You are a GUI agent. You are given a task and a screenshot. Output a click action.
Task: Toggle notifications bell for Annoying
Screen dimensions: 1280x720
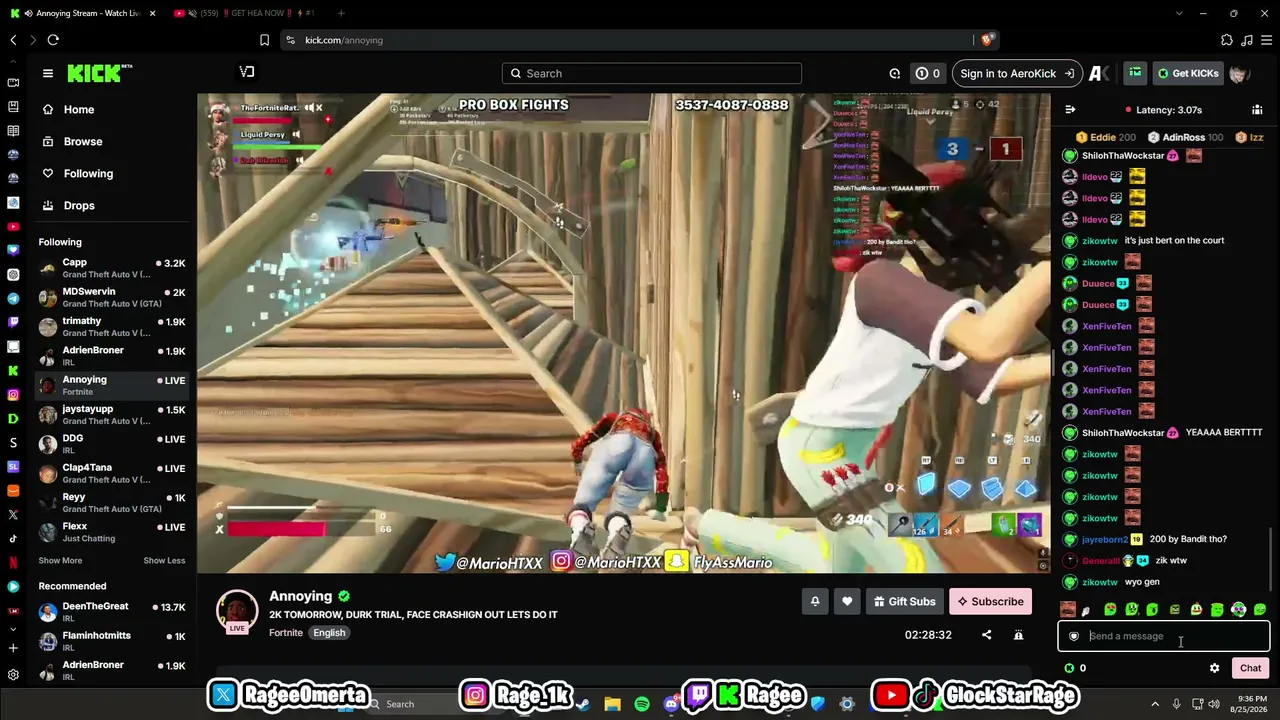click(815, 601)
